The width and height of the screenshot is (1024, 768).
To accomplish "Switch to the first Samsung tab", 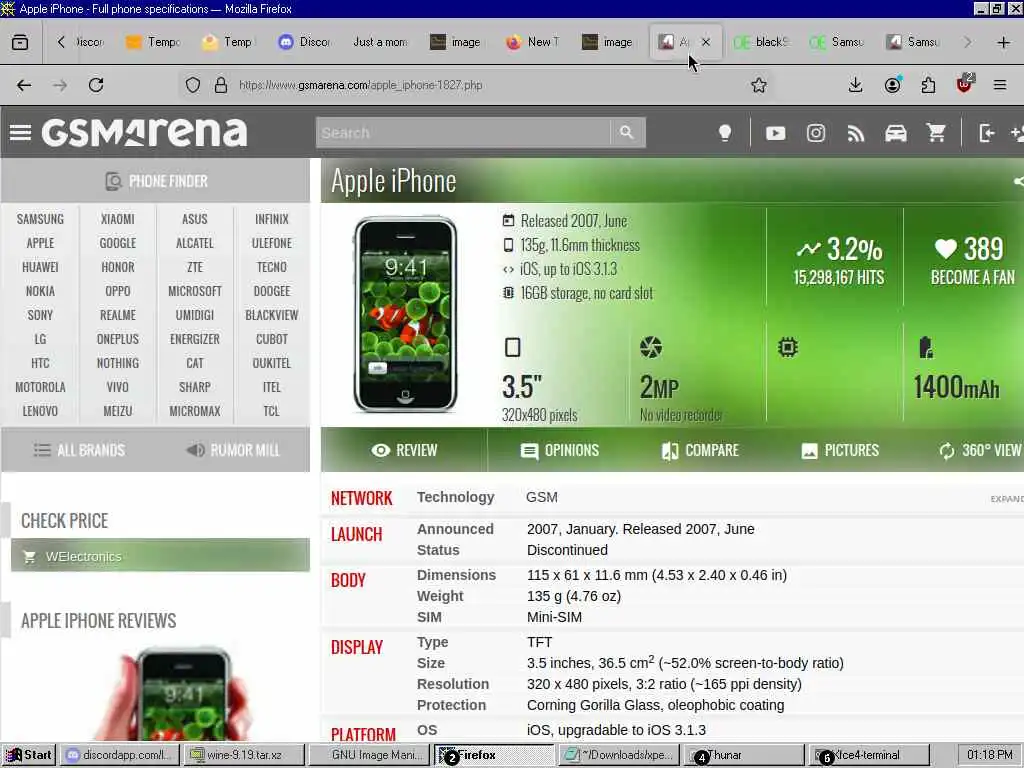I will point(837,42).
